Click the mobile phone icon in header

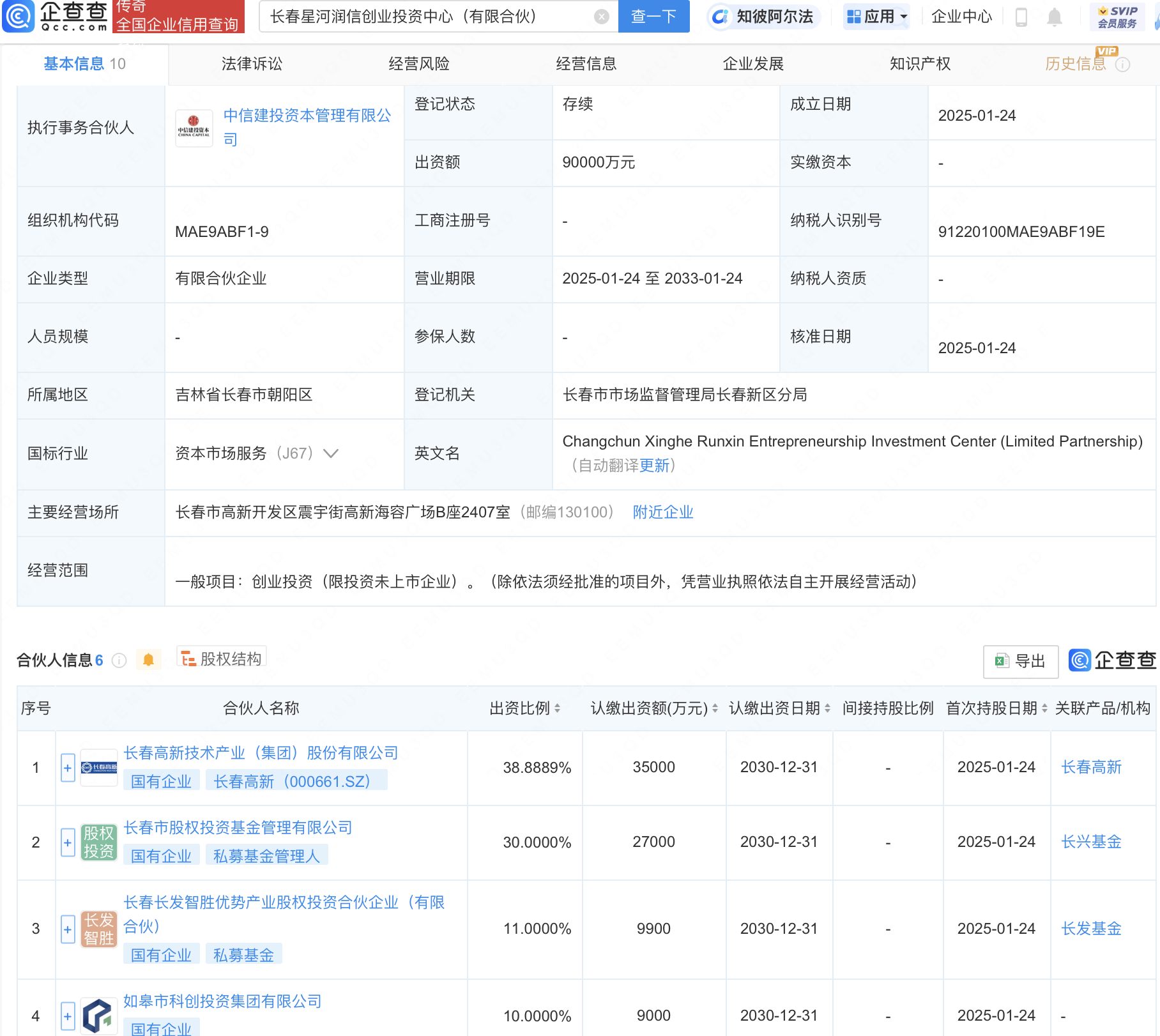[x=1021, y=17]
